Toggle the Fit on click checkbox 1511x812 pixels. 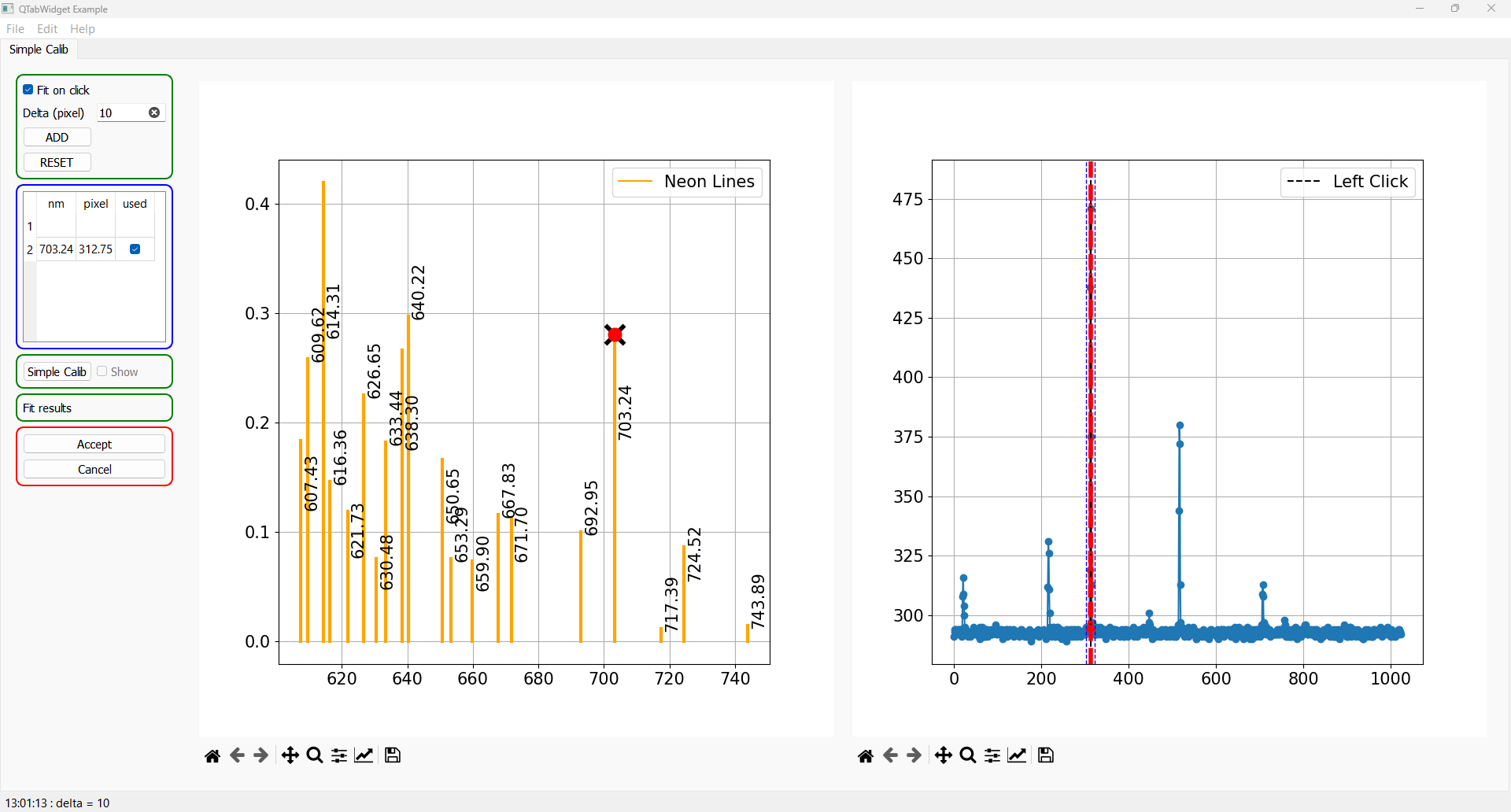tap(28, 90)
